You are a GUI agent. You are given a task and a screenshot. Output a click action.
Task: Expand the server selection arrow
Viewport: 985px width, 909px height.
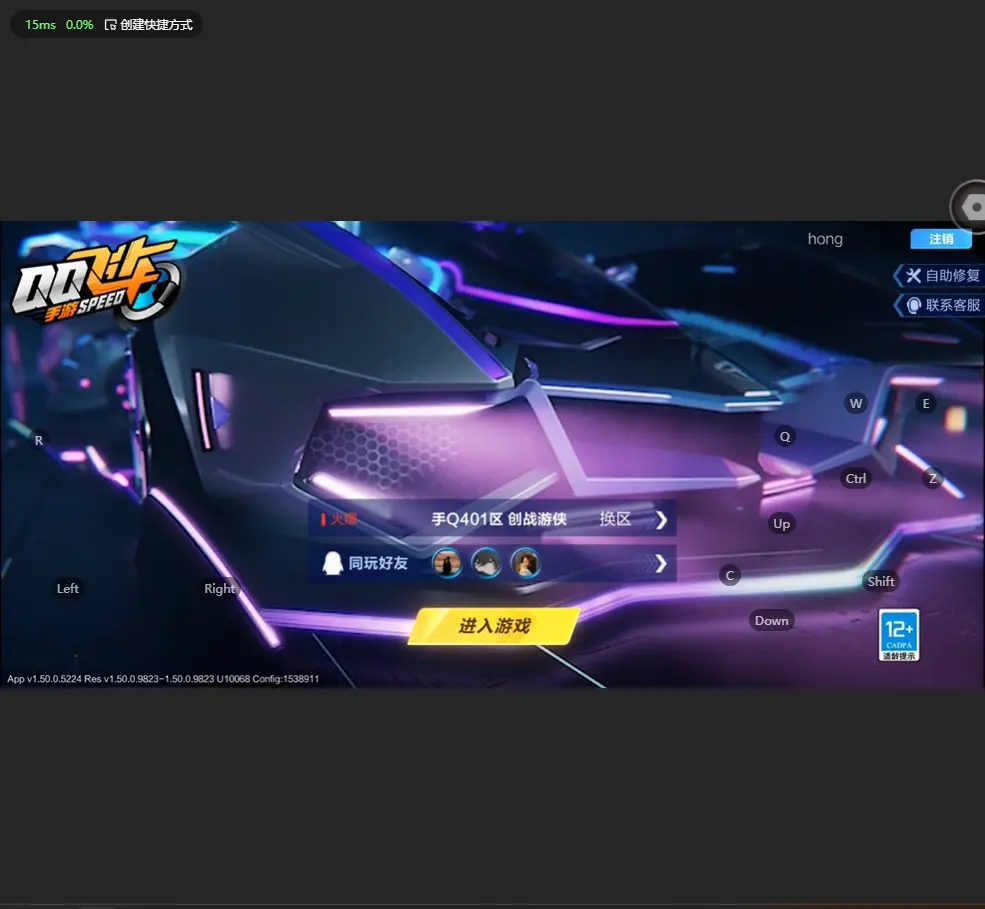[x=661, y=520]
